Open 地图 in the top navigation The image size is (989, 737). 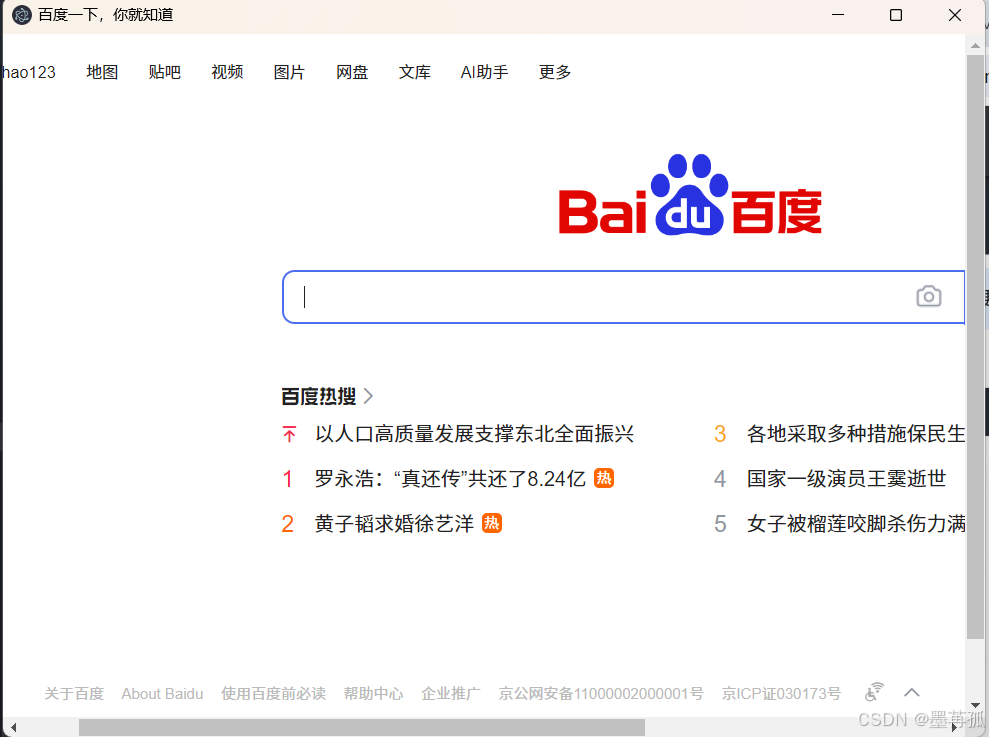[x=102, y=72]
